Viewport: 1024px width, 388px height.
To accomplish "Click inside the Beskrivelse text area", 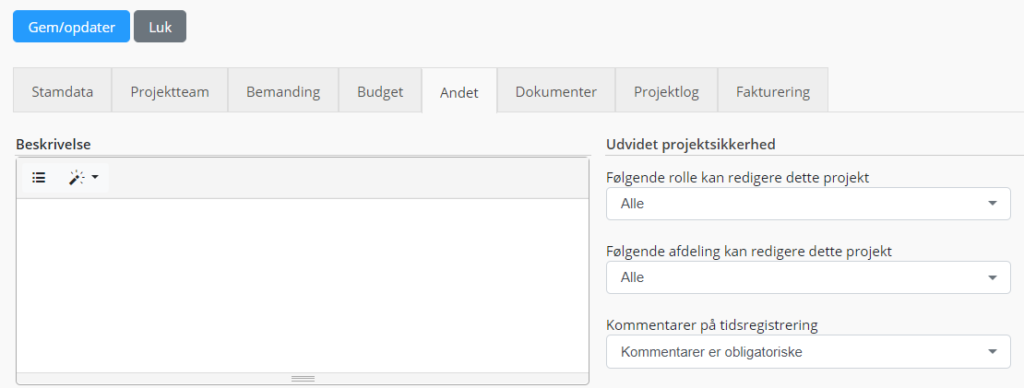I will click(x=302, y=285).
